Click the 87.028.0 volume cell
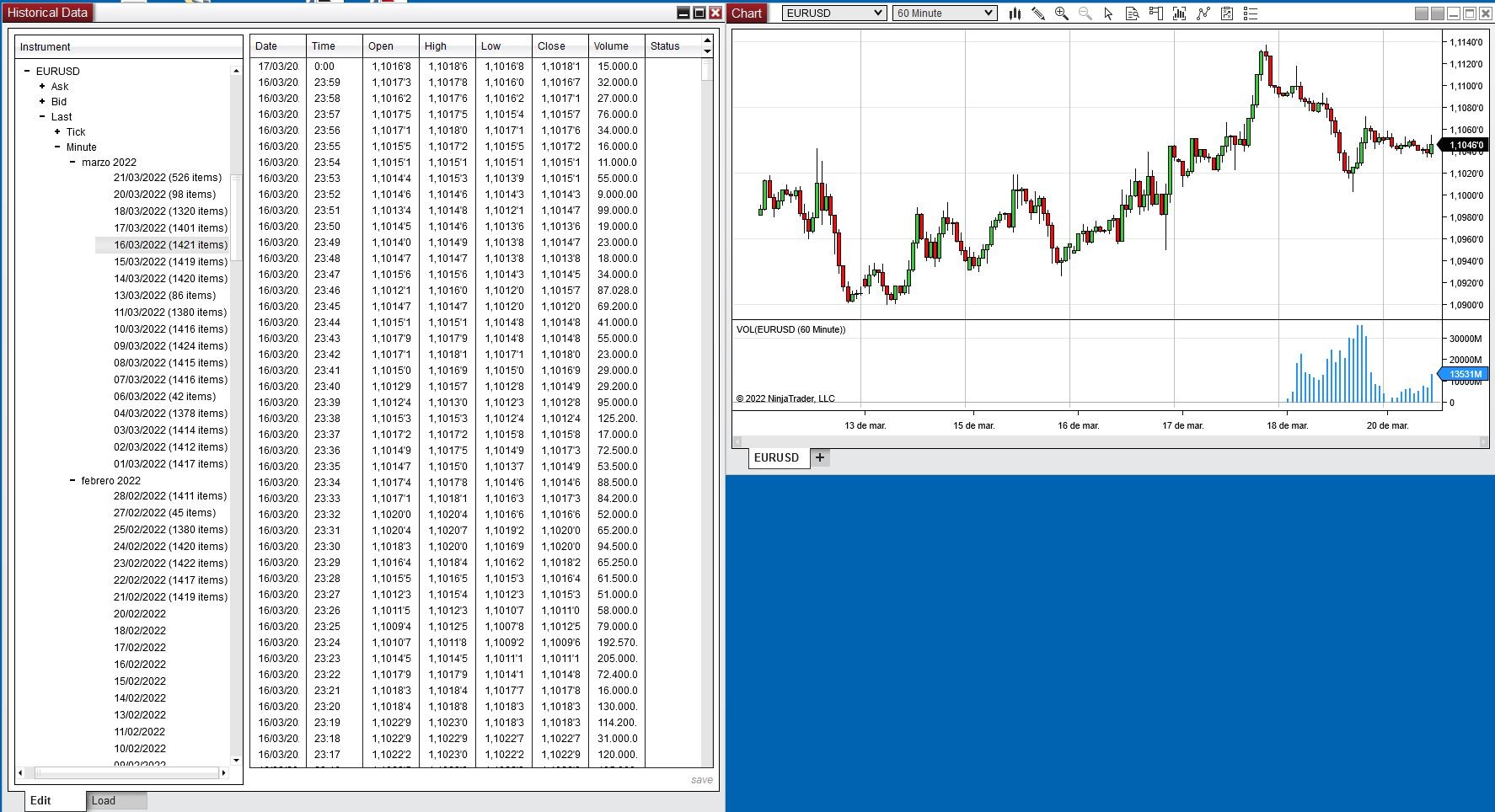The image size is (1495, 812). tap(618, 291)
